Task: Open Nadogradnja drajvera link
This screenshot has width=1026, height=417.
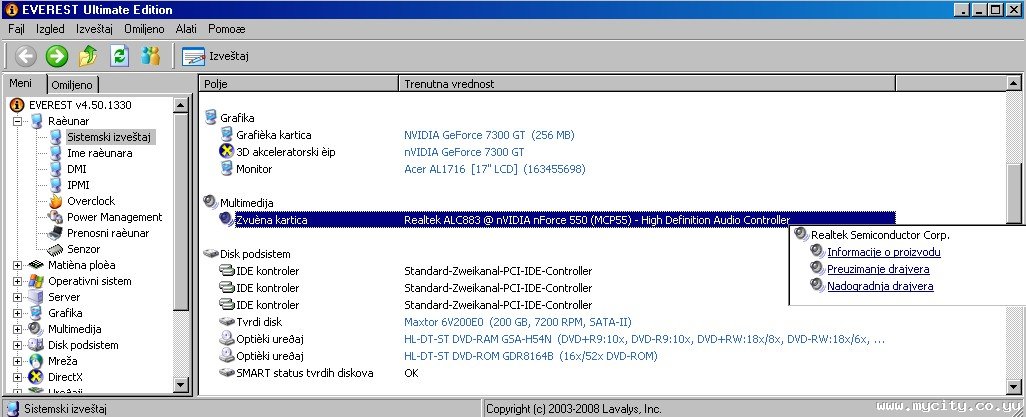Action: [x=880, y=286]
